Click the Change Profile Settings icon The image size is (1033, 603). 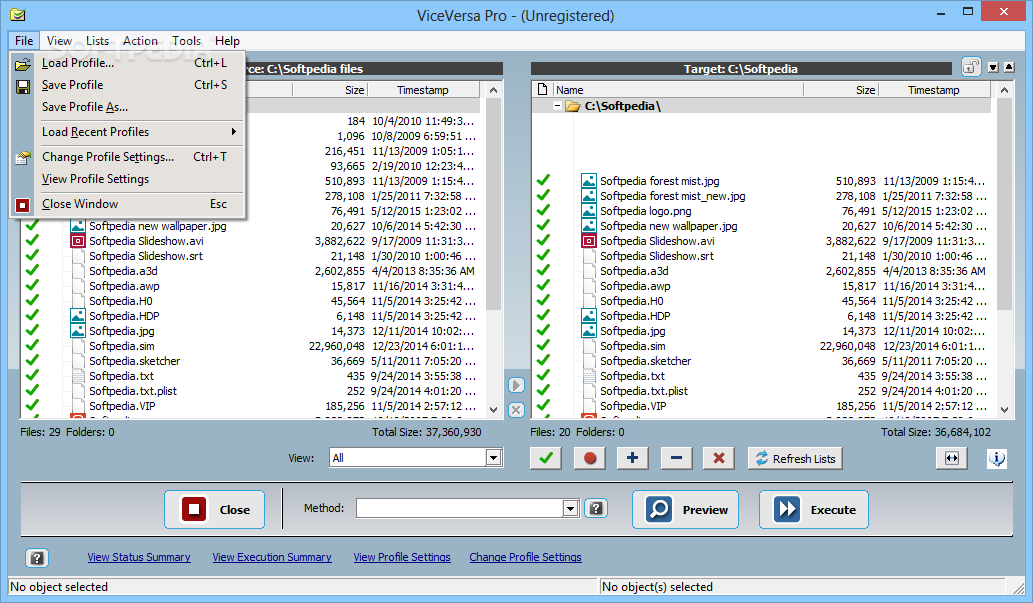(23, 158)
